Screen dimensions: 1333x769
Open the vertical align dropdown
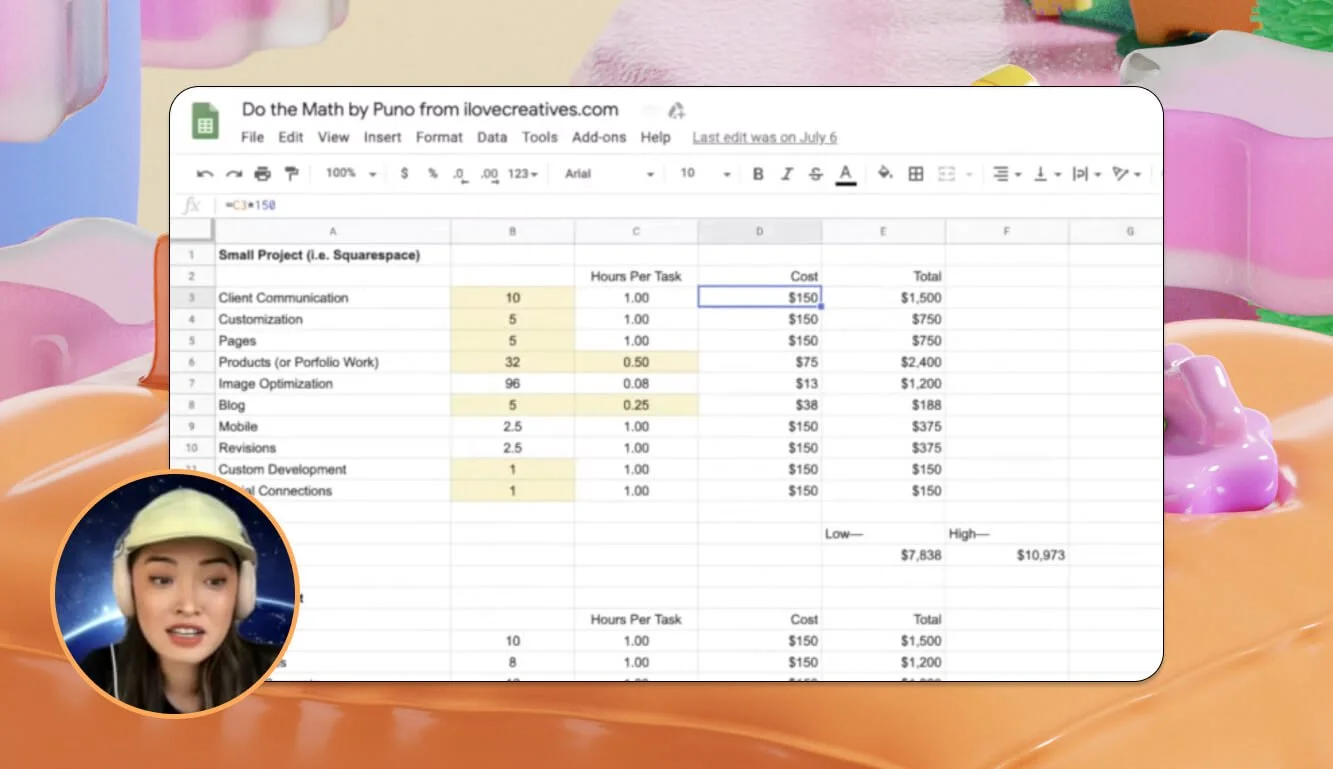(1045, 174)
